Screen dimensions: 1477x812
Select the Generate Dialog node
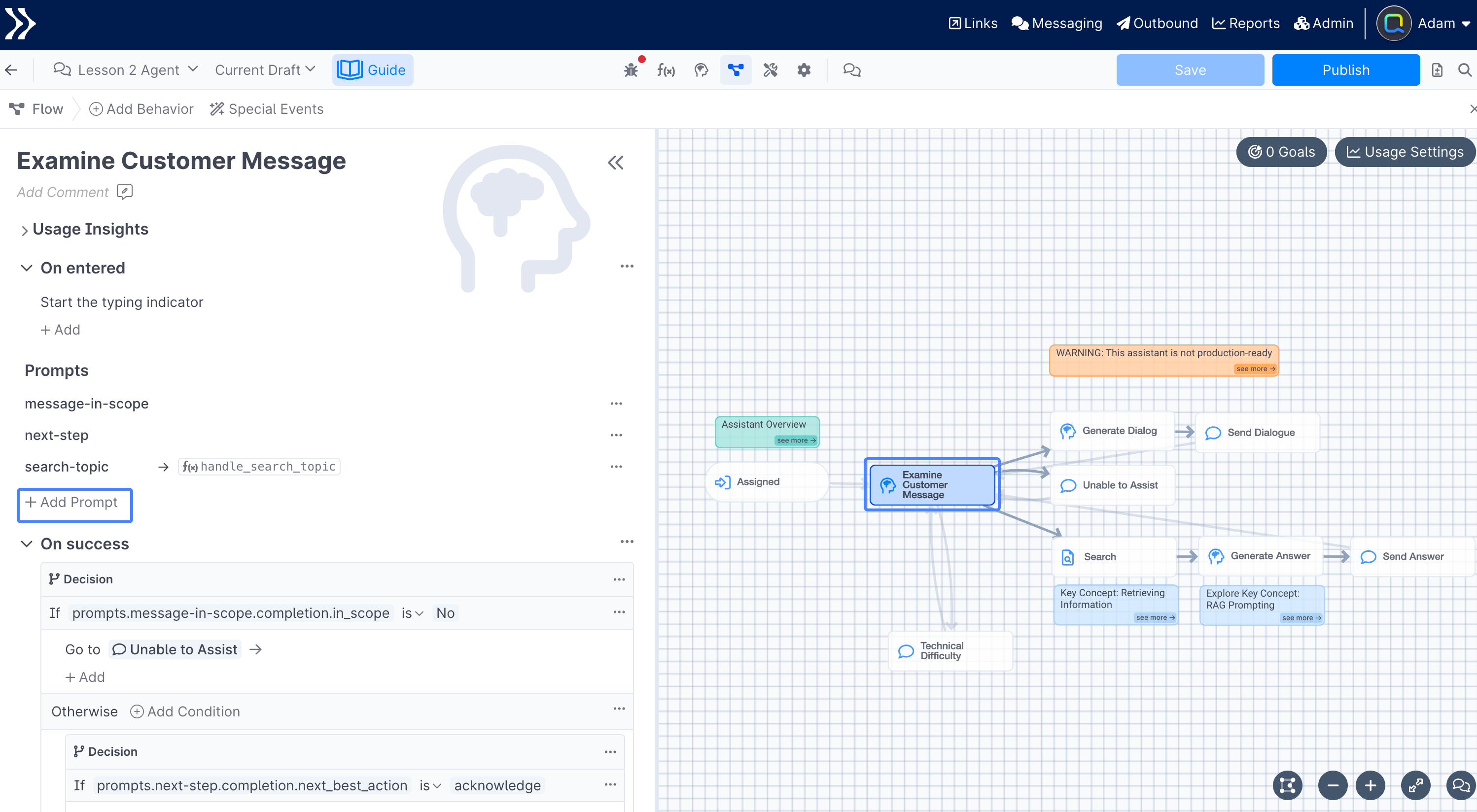tap(1112, 431)
